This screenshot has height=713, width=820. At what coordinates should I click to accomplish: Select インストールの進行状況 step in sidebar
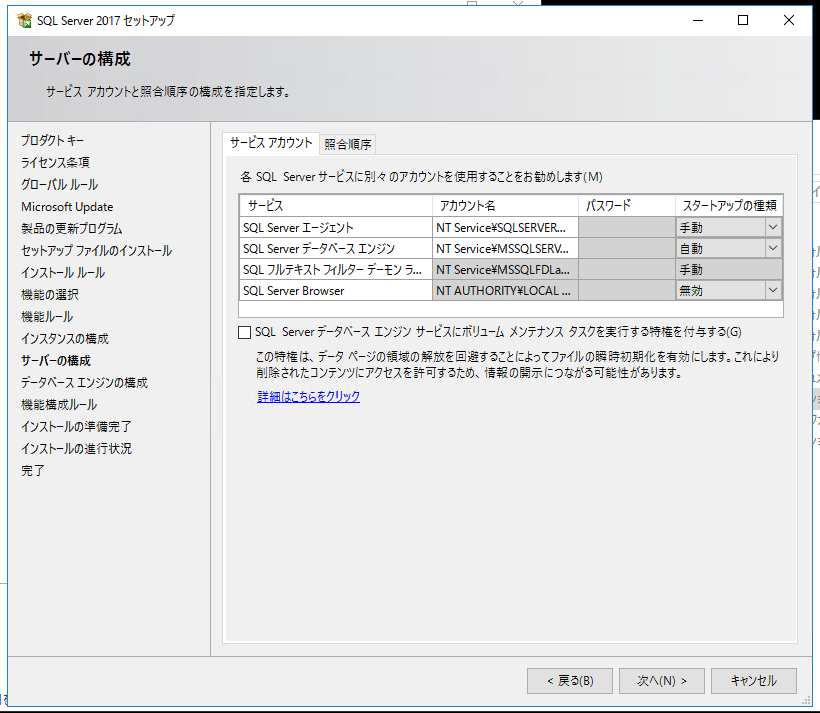tap(76, 448)
